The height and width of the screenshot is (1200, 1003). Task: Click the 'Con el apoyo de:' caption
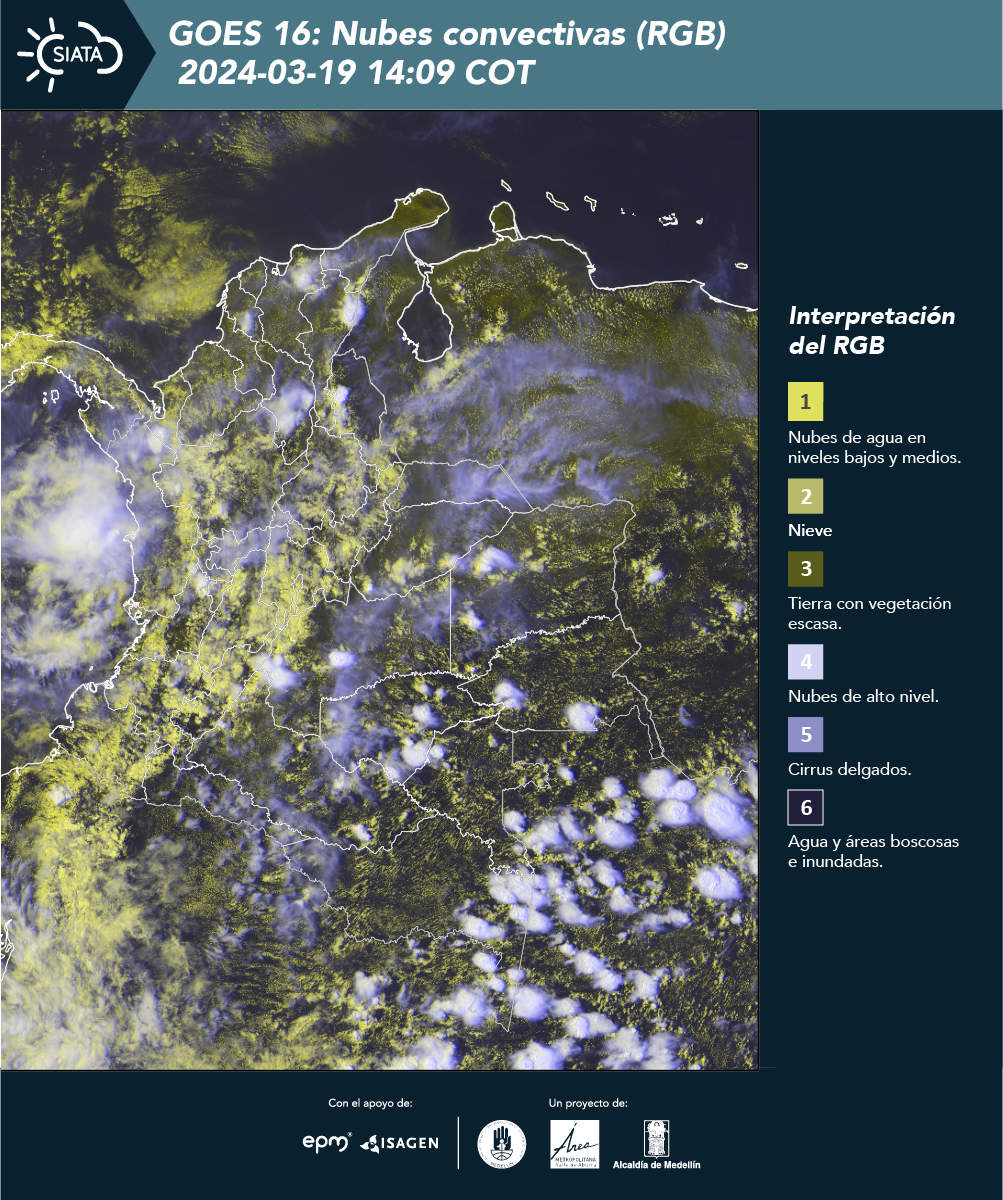[x=370, y=1103]
